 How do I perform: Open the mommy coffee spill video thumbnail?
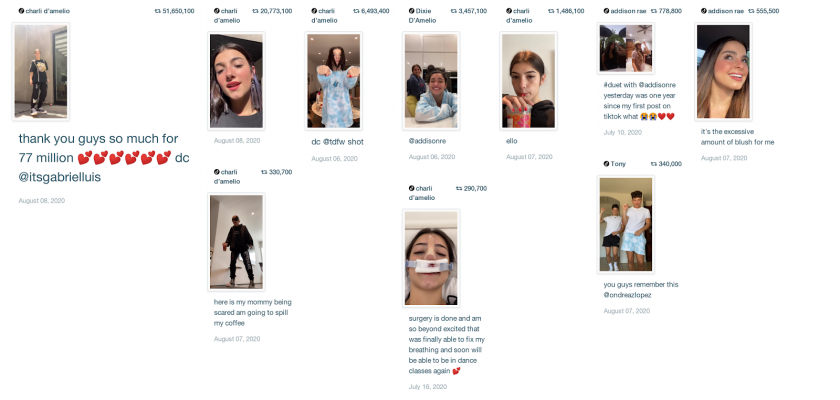(x=236, y=242)
